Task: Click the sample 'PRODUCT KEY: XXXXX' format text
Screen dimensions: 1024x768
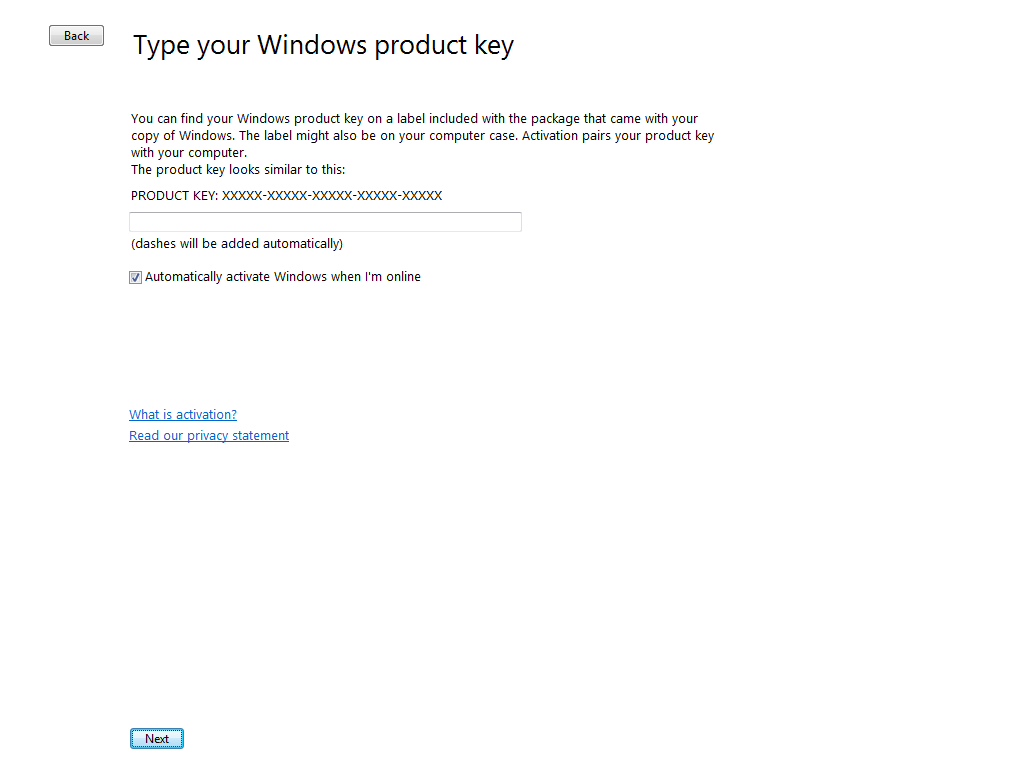Action: click(286, 196)
